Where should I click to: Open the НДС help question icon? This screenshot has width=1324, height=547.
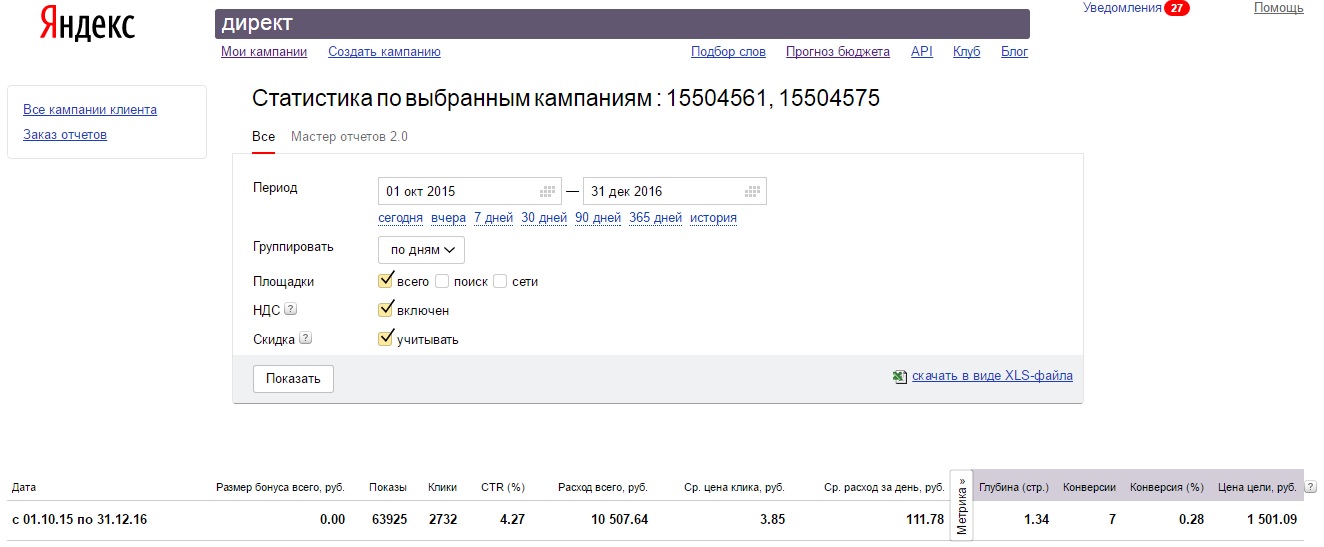291,310
